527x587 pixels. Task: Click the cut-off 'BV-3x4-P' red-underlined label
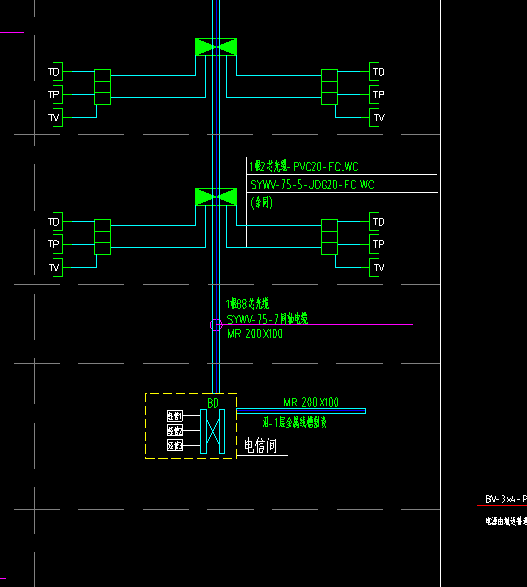506,499
